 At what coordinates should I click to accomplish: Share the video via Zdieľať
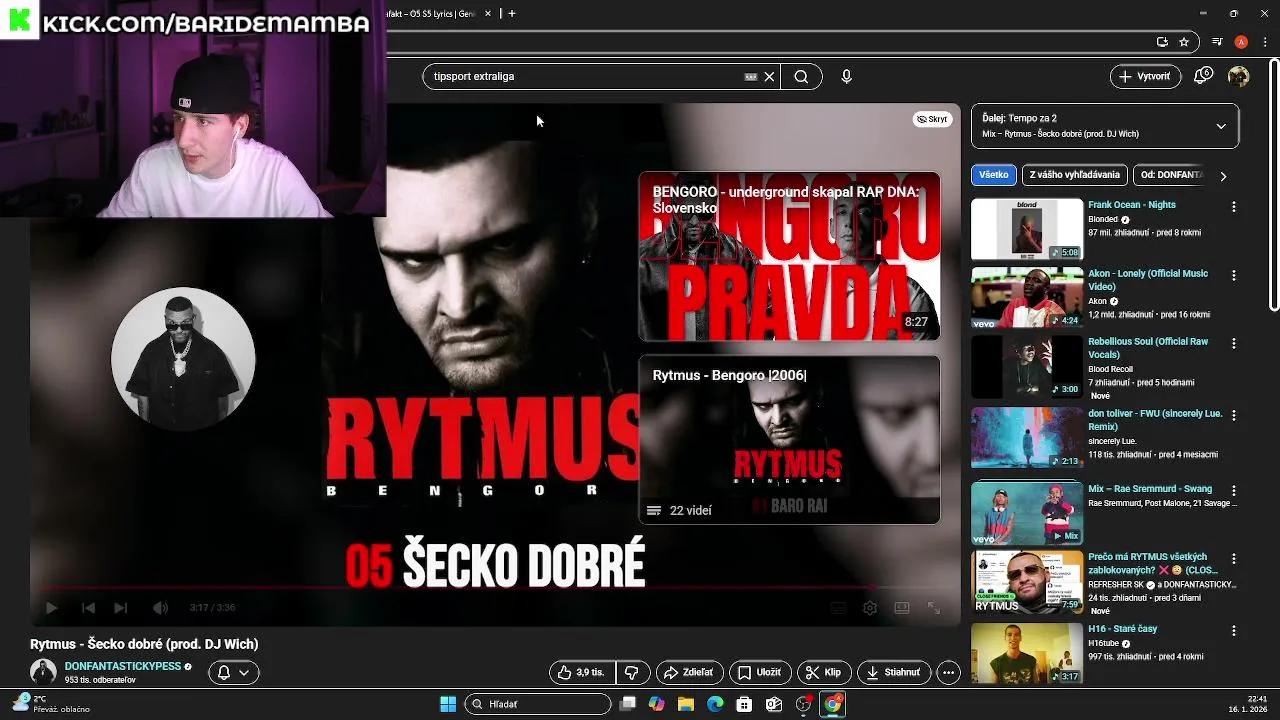coord(688,673)
